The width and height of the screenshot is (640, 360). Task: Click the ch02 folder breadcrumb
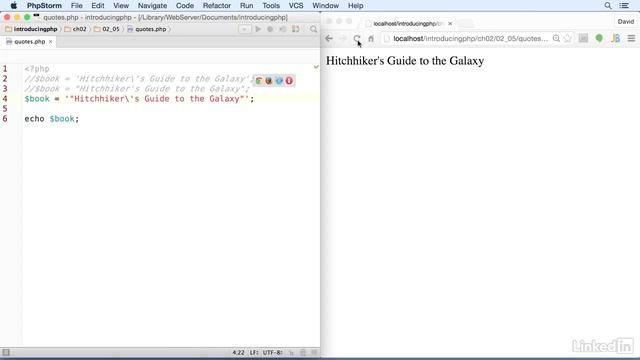[76, 29]
